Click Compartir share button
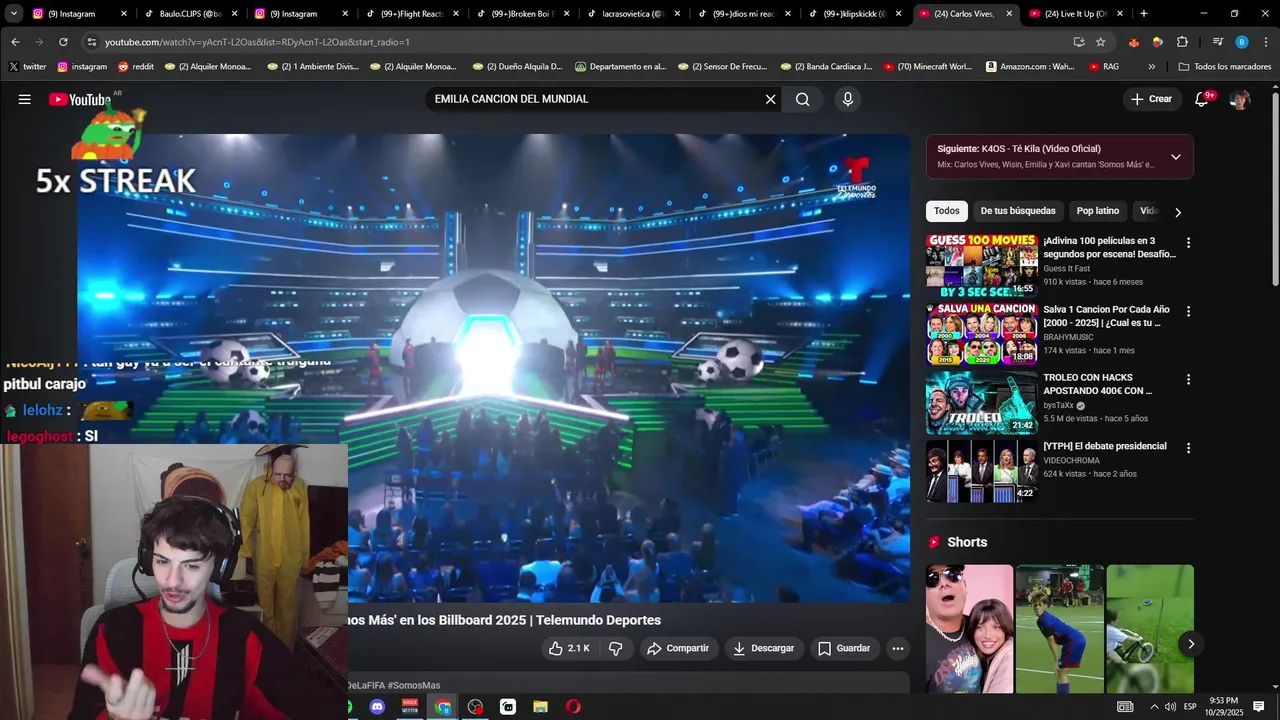The width and height of the screenshot is (1280, 720). pos(677,648)
